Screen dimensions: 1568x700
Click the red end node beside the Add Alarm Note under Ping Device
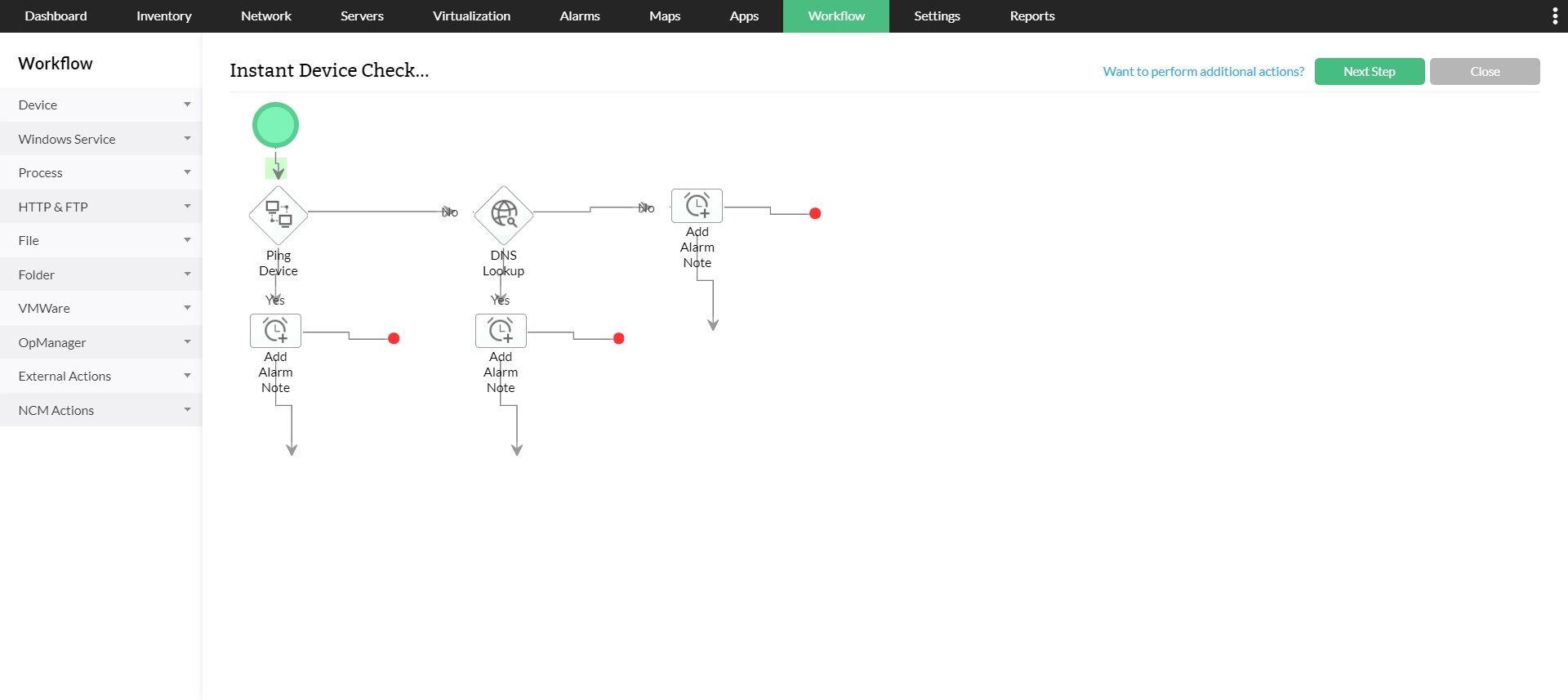click(394, 338)
